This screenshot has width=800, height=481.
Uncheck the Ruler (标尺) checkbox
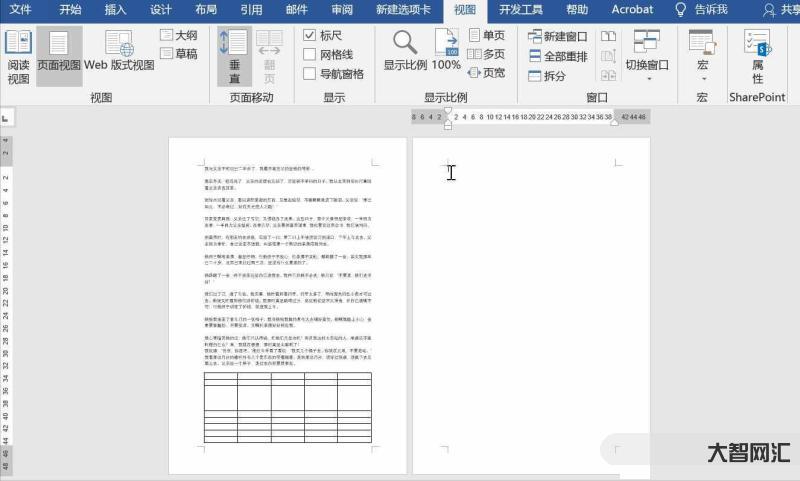[311, 35]
